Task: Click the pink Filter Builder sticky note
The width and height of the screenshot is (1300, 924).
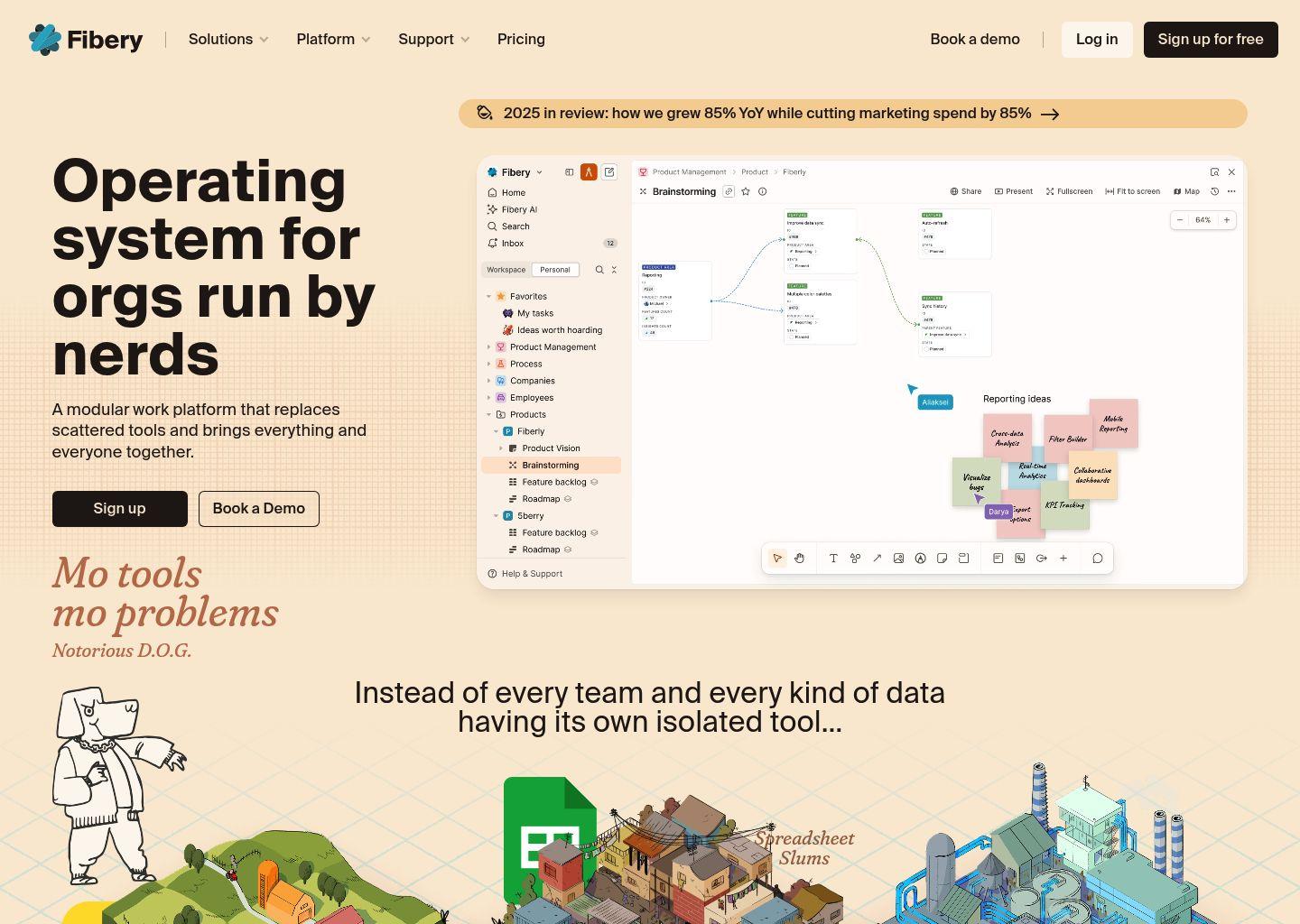Action: point(1068,436)
